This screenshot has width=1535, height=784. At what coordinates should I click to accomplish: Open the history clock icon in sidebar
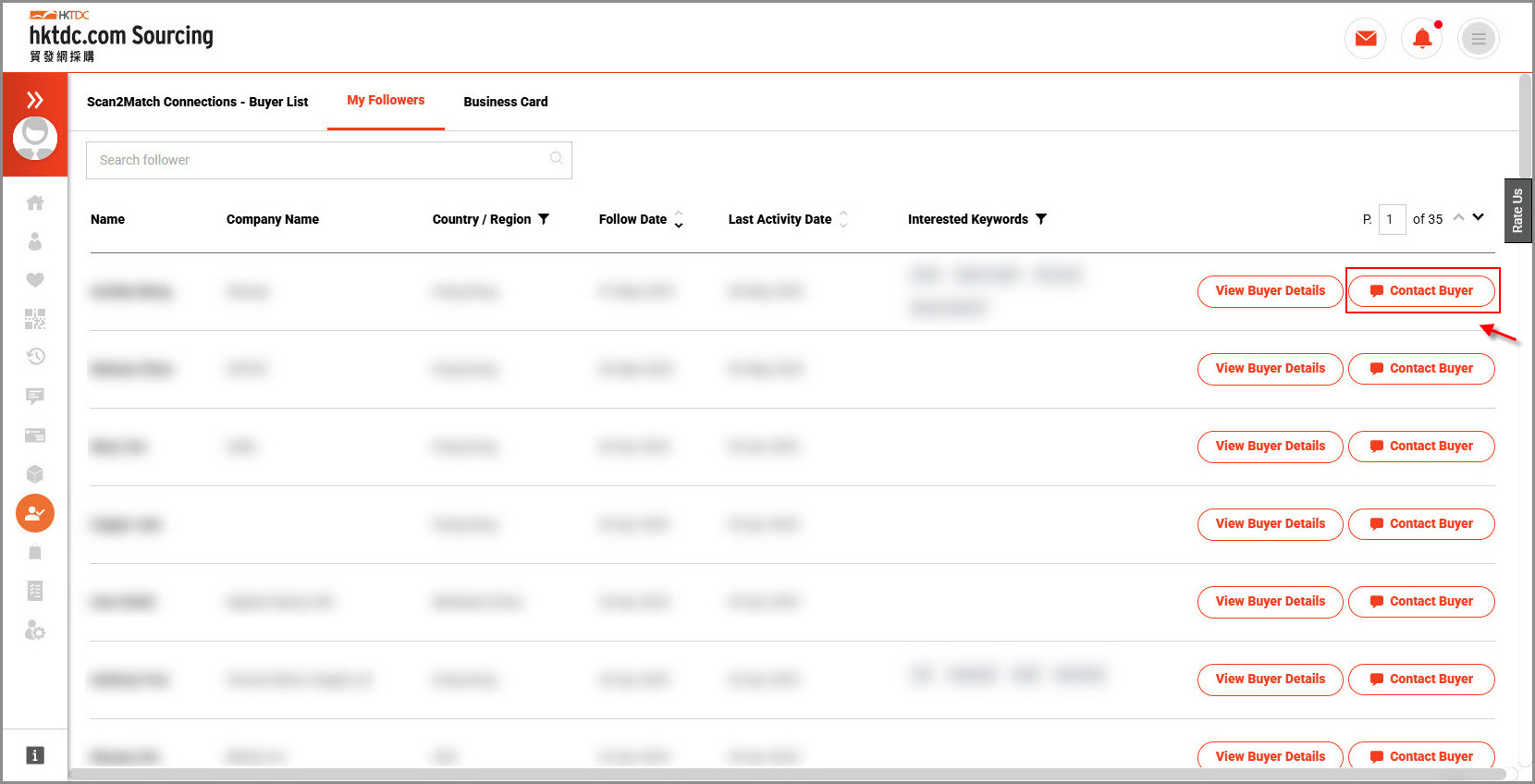[x=35, y=357]
